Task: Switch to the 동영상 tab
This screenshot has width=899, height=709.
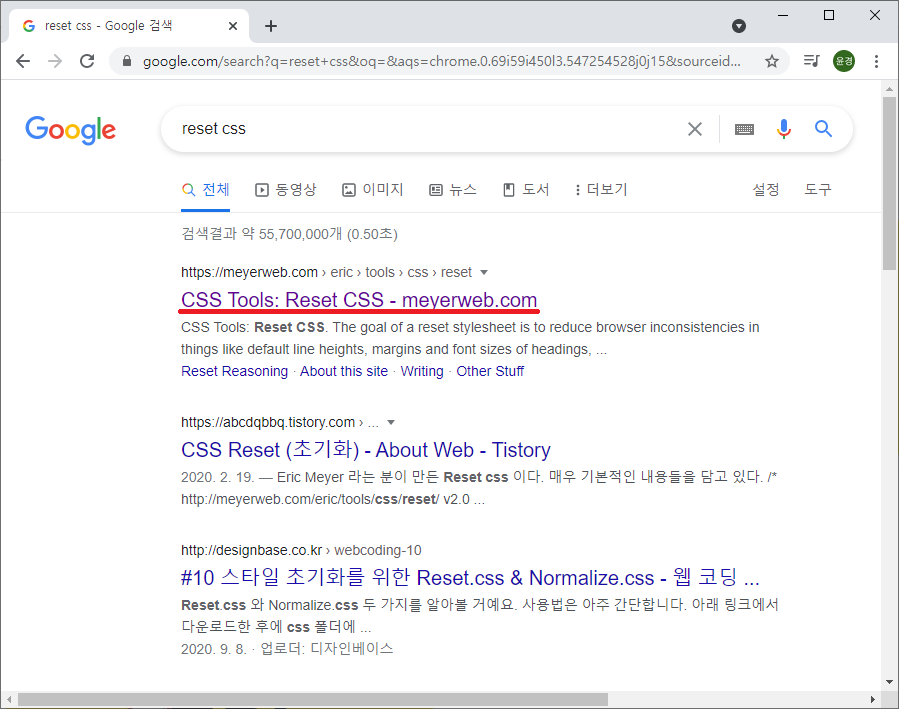Action: pos(286,190)
